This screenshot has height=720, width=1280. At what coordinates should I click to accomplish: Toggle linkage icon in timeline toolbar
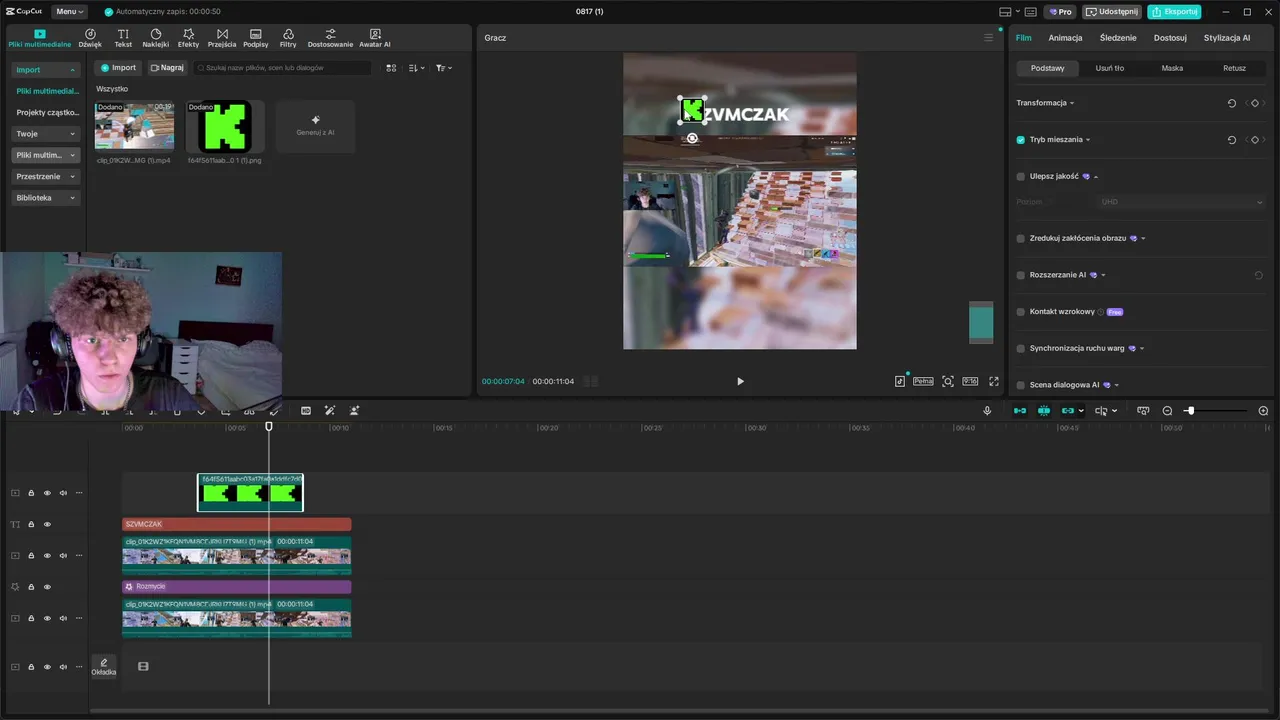click(1068, 411)
